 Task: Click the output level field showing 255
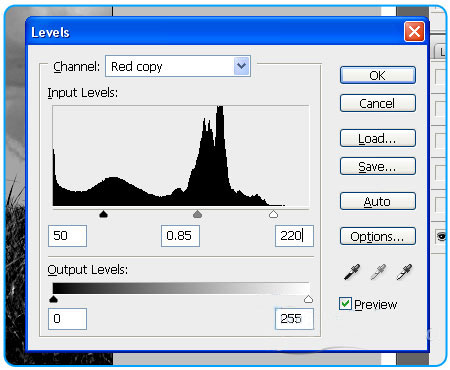294,319
